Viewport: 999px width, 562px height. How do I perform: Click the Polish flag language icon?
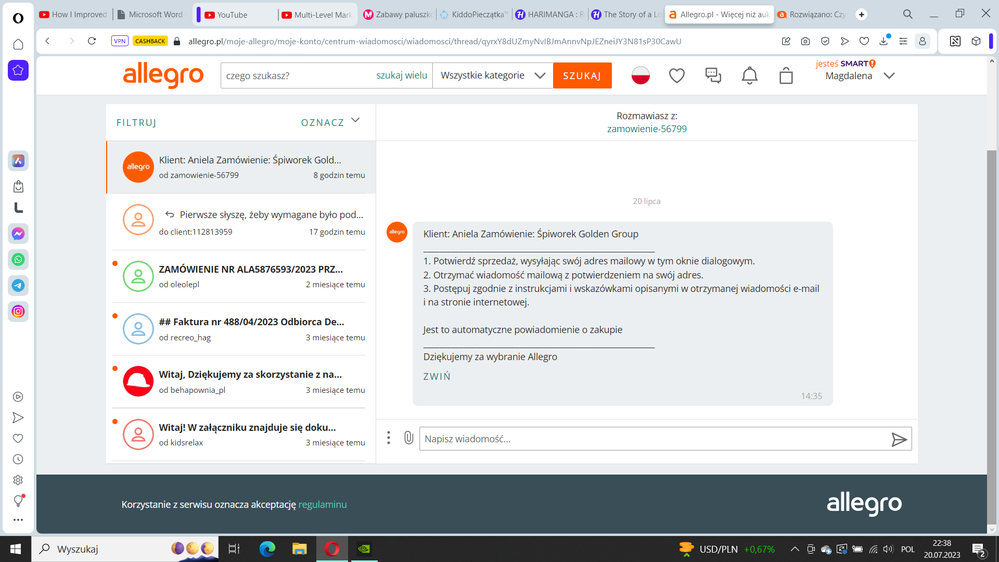pyautogui.click(x=640, y=75)
